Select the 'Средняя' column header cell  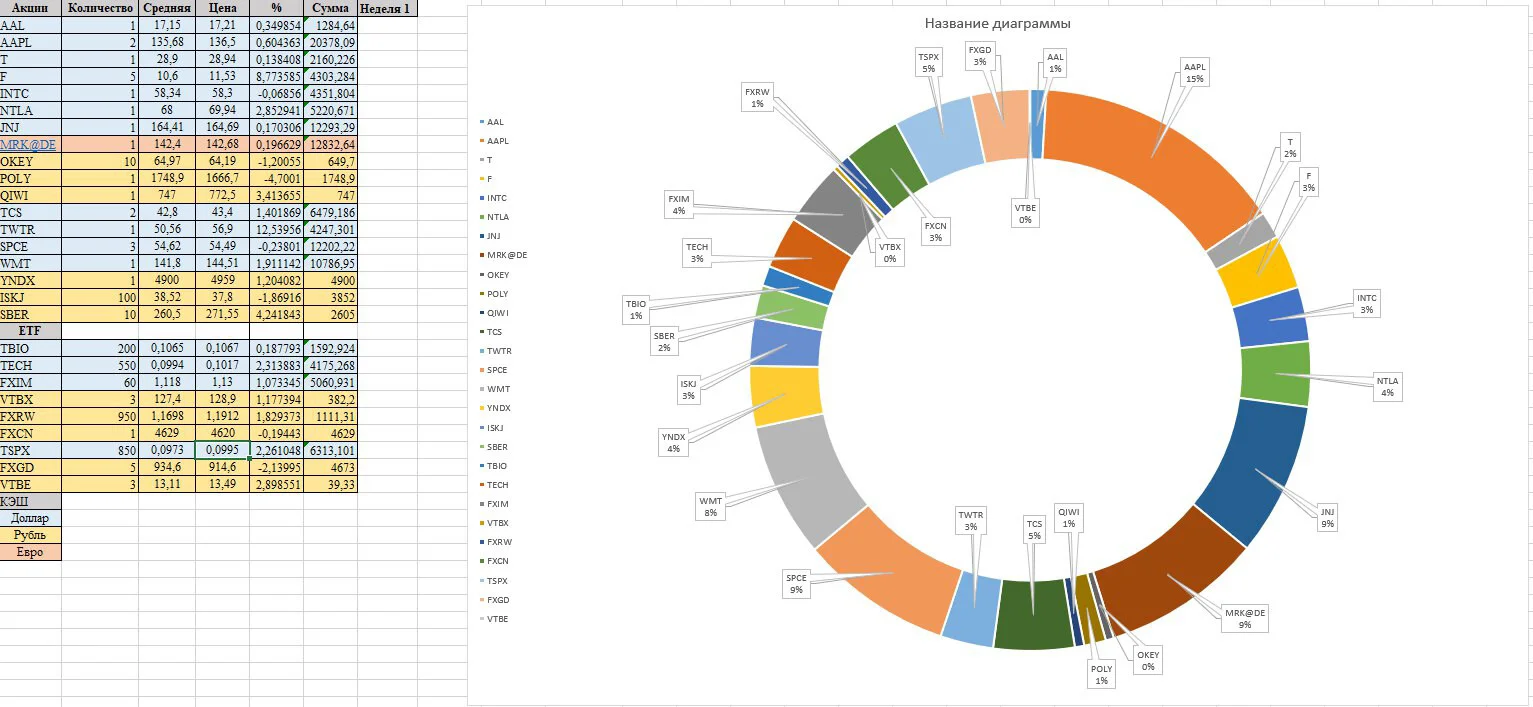point(167,8)
